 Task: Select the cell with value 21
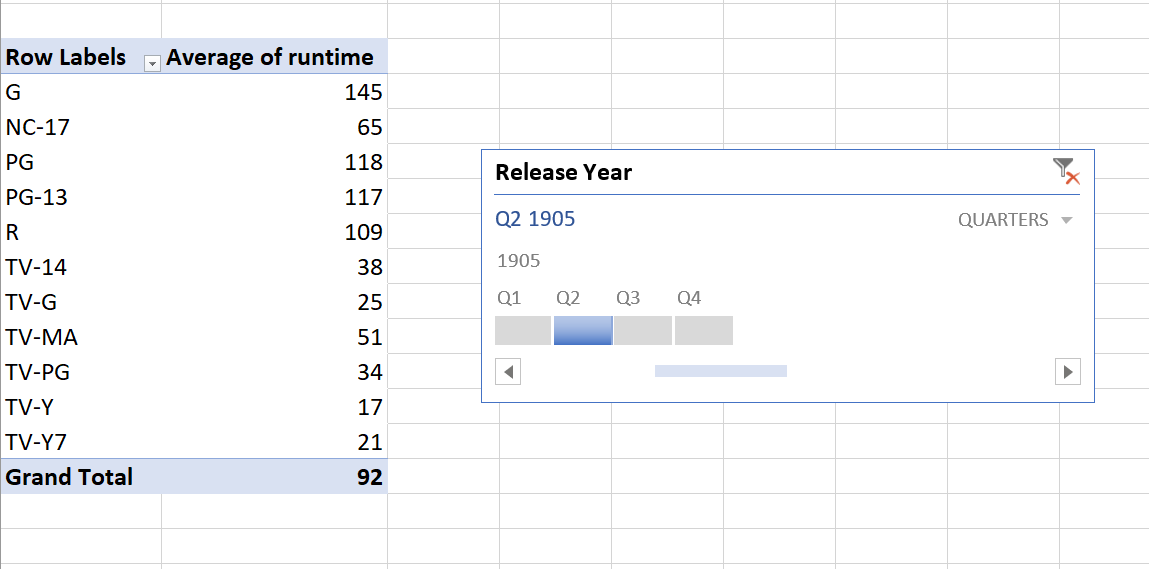point(274,441)
